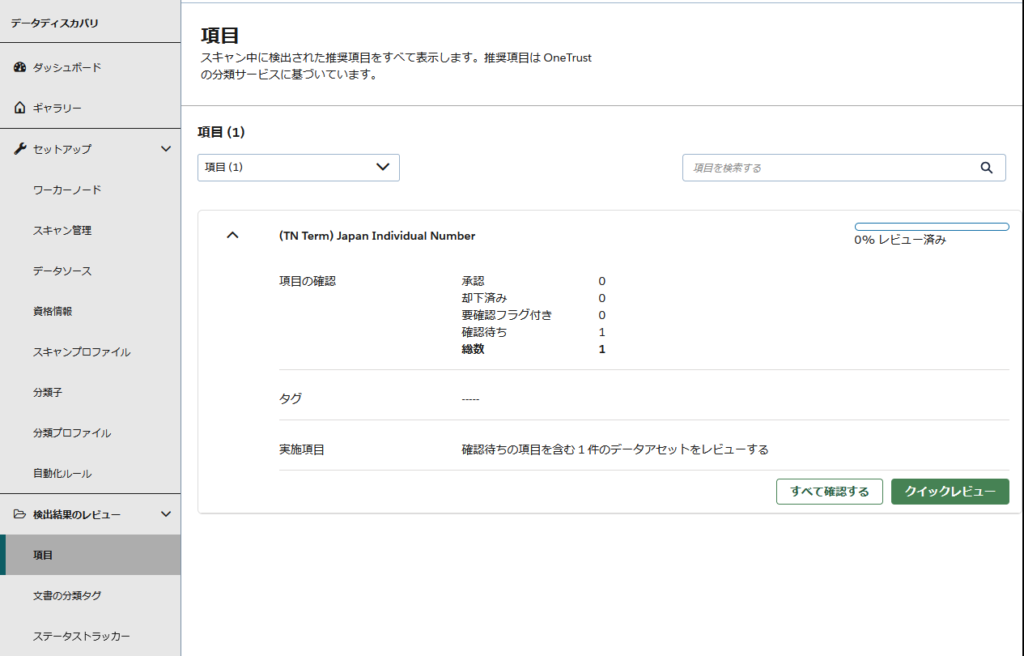1024x656 pixels.
Task: Open スキャンプロファイル menu item
Action: click(x=81, y=352)
